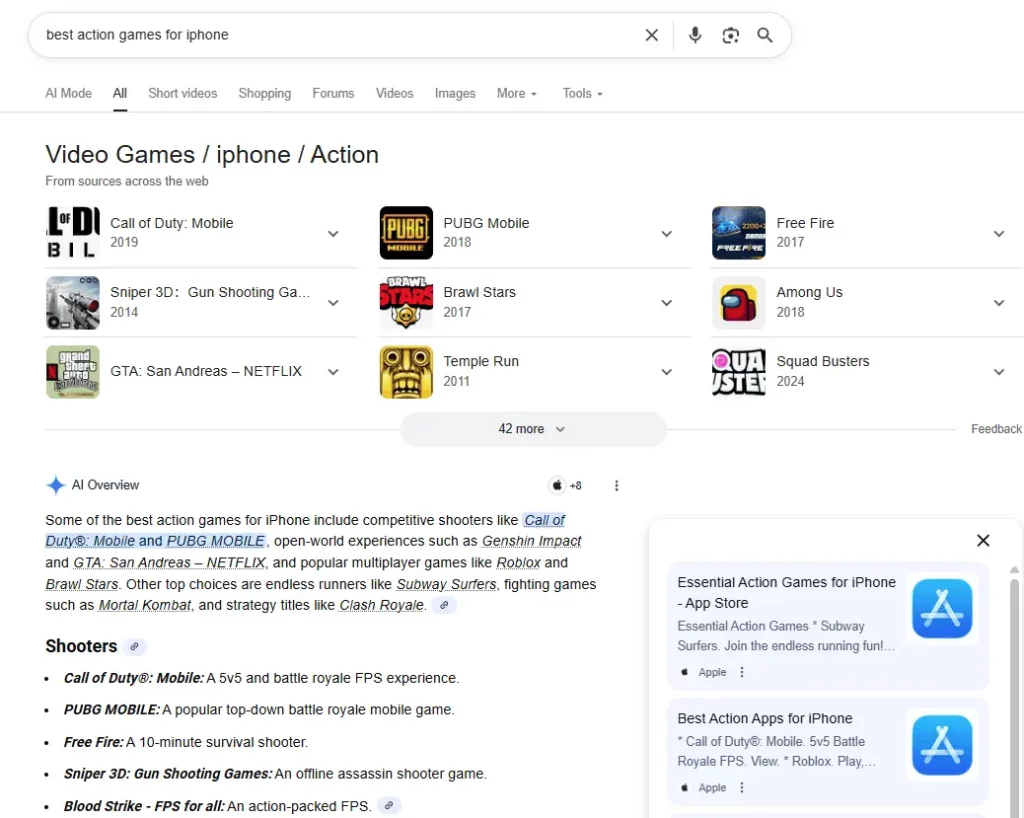This screenshot has width=1024, height=818.
Task: Open the Subway Surfers link
Action: (x=446, y=584)
